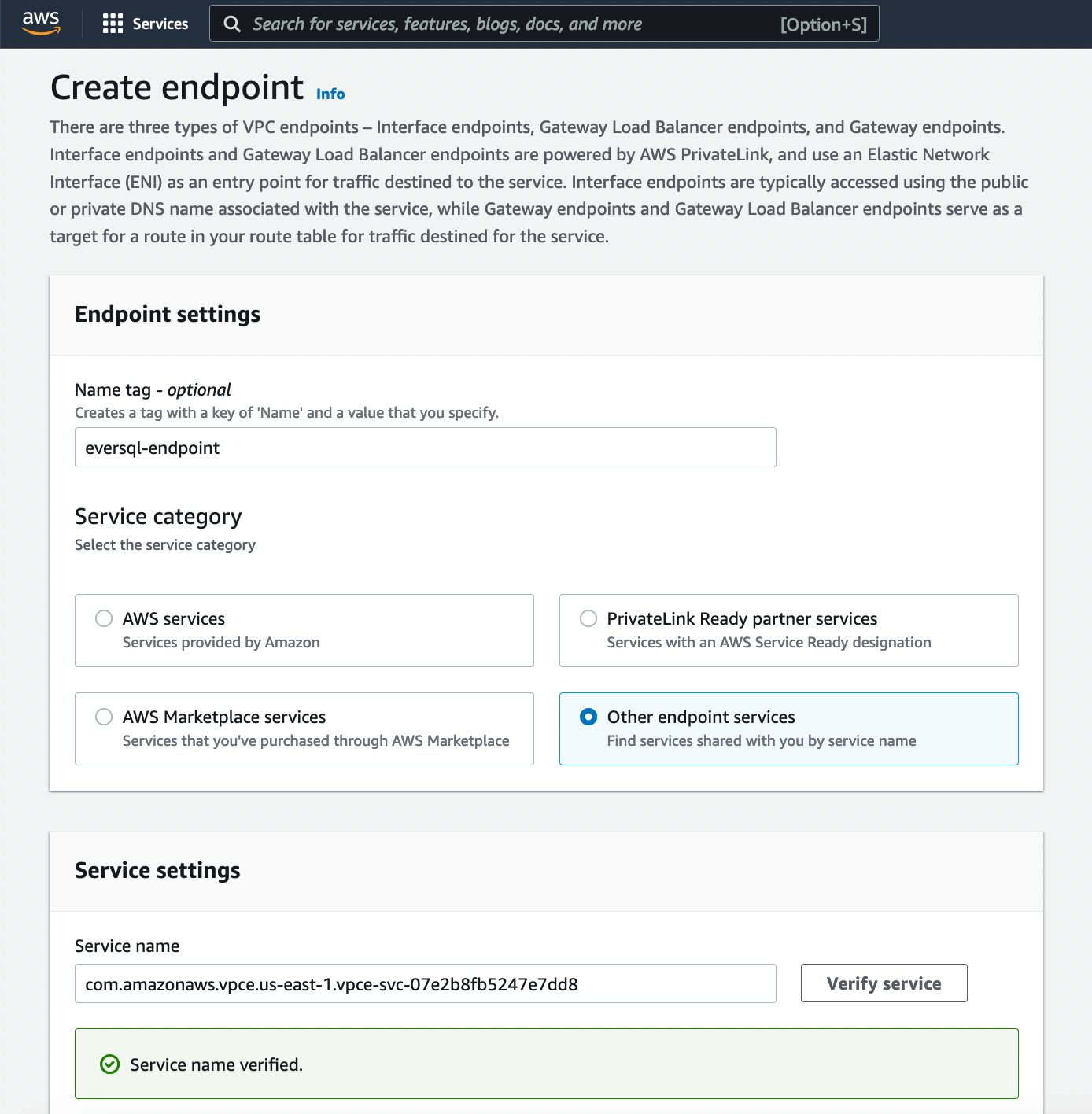This screenshot has width=1092, height=1114.
Task: Click the AWS logo icon
Action: [x=41, y=24]
